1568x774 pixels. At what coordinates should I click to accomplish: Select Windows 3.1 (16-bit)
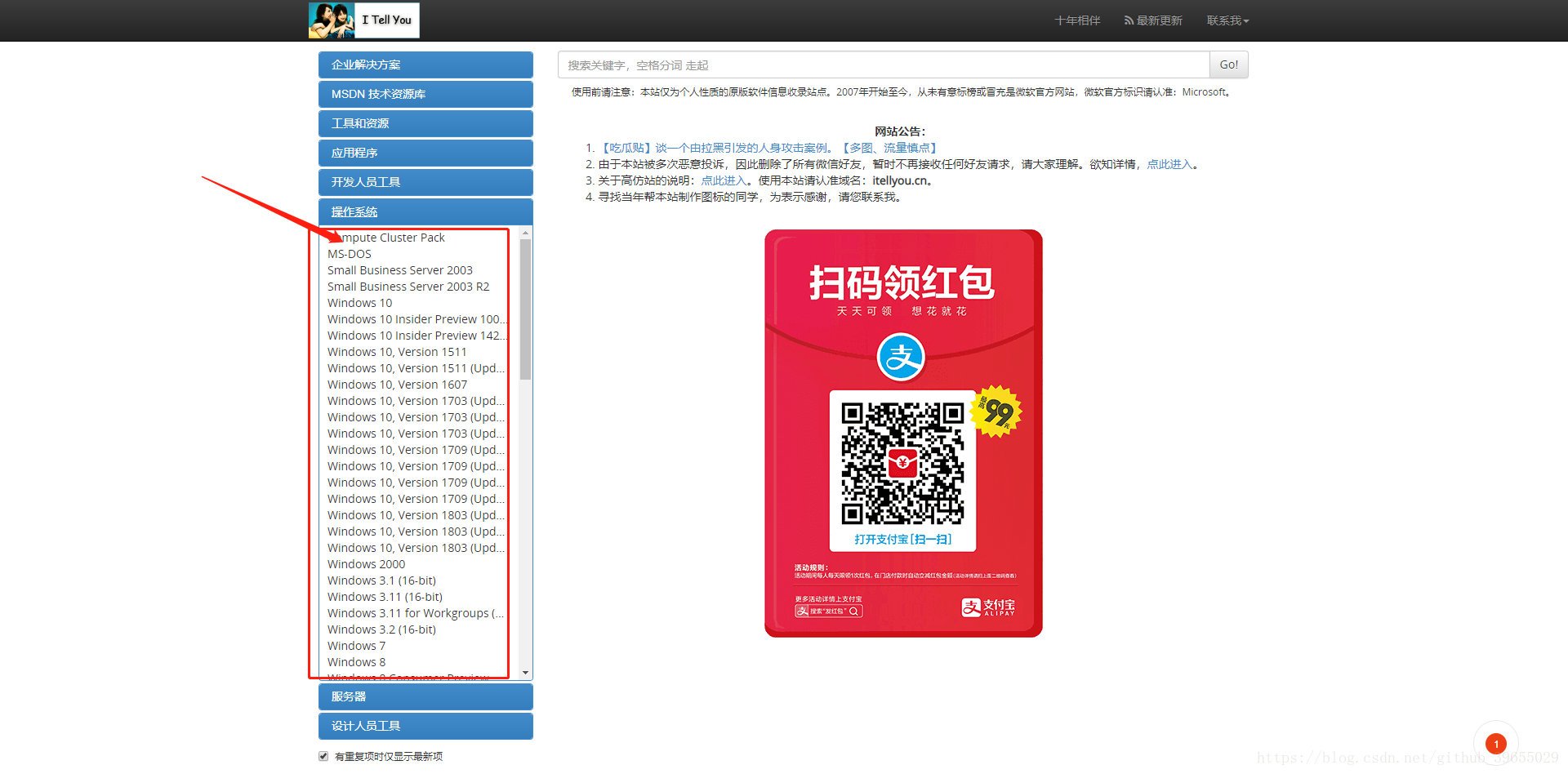point(382,580)
